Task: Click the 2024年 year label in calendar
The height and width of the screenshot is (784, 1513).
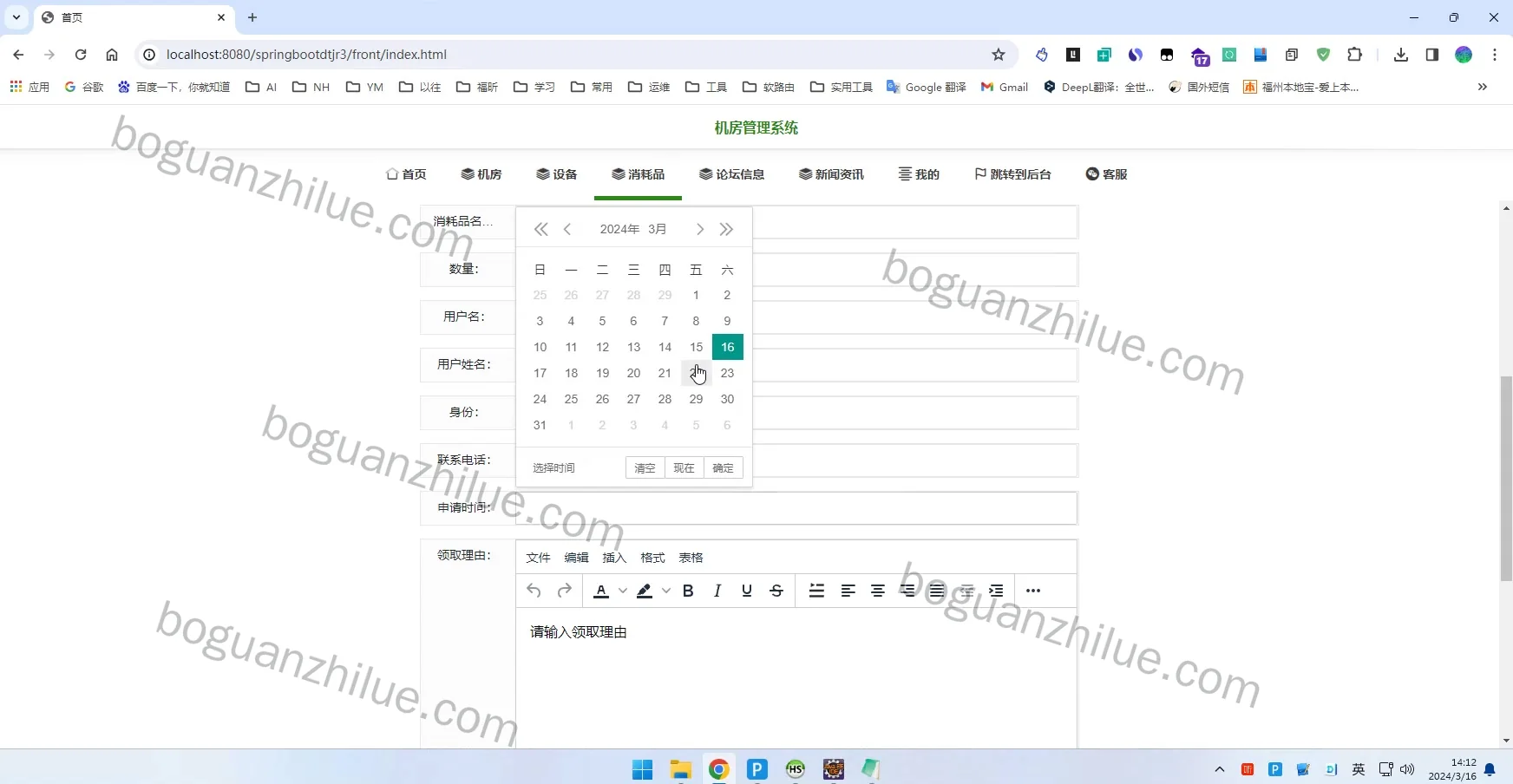Action: coord(619,229)
